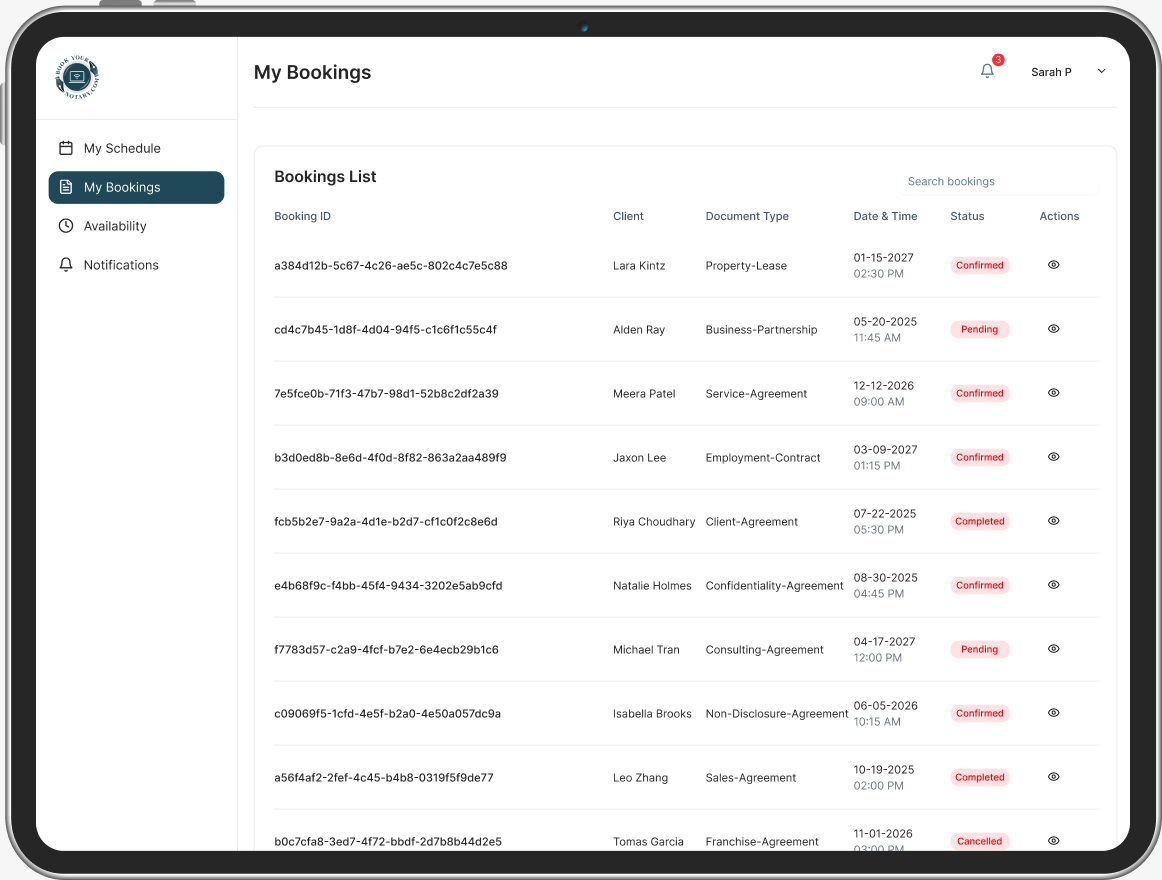This screenshot has height=880, width=1162.
Task: Click the Status column header
Action: coord(967,216)
